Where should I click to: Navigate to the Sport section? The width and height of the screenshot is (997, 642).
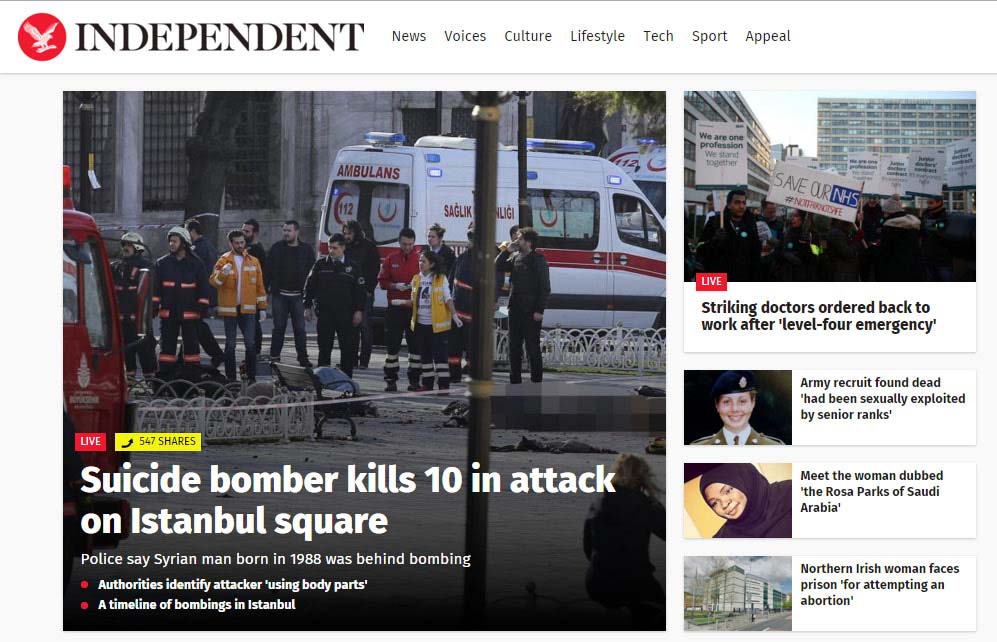pos(710,36)
